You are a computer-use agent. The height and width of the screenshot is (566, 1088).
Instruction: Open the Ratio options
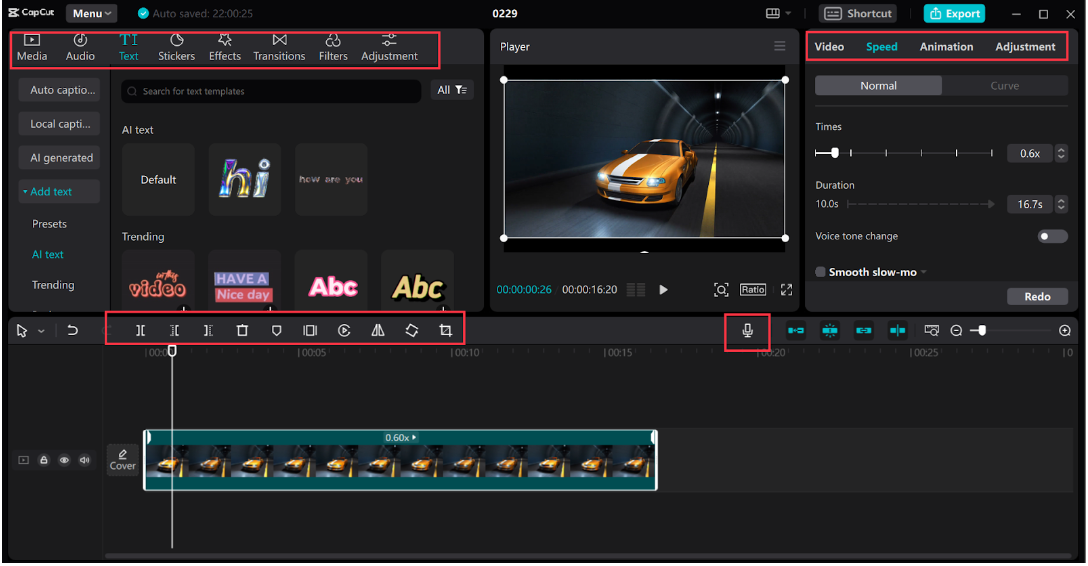[753, 290]
